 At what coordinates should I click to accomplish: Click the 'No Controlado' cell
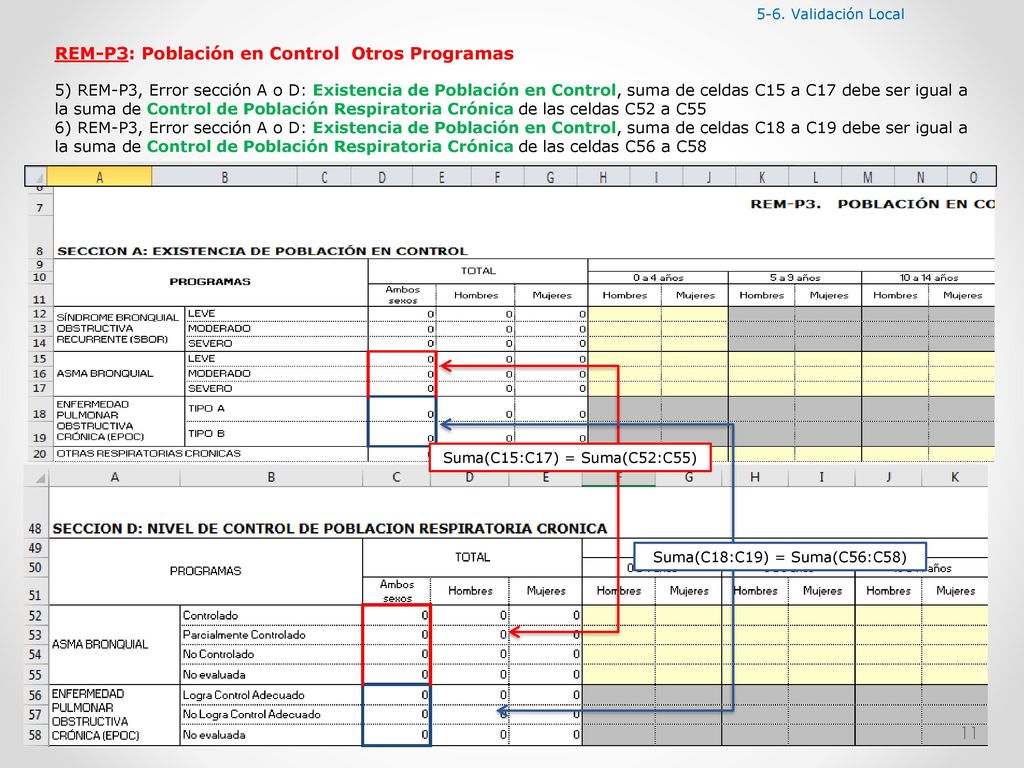271,654
